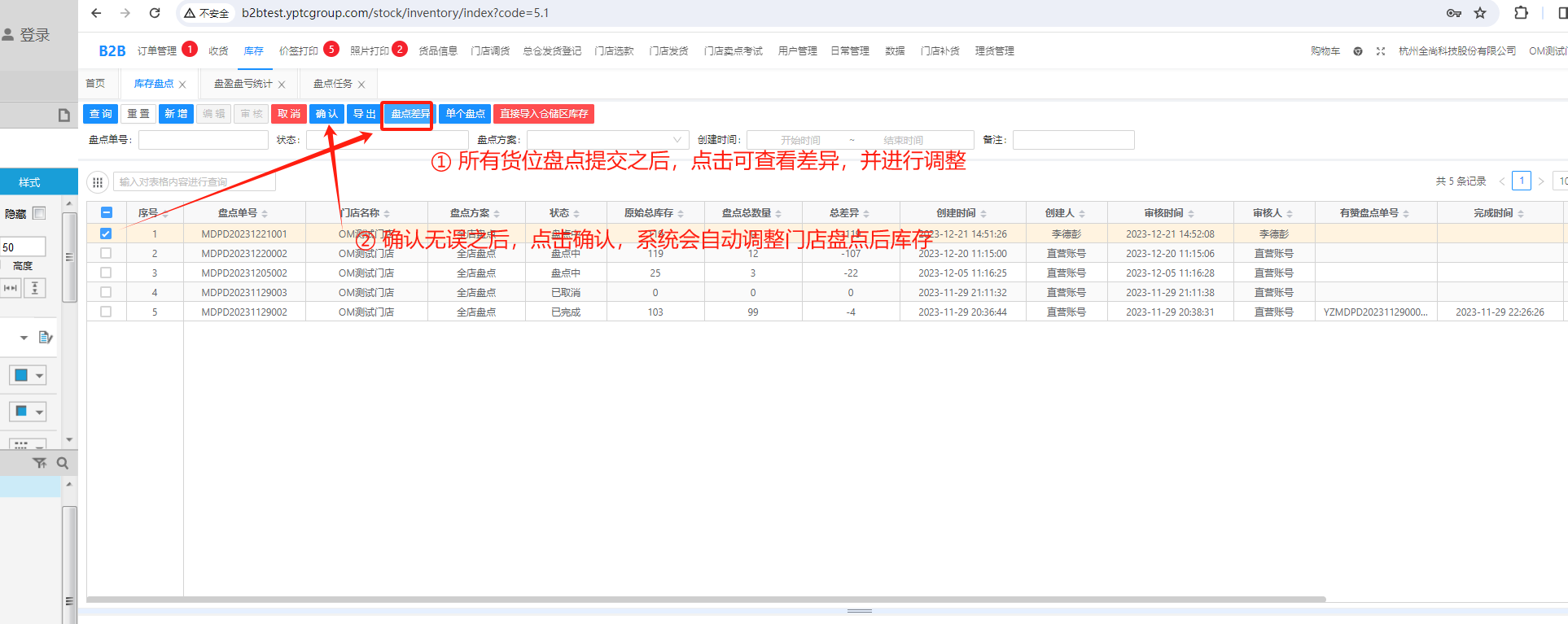This screenshot has height=624, width=1568.
Task: Switch to the 盘点任务 tab
Action: pos(333,84)
